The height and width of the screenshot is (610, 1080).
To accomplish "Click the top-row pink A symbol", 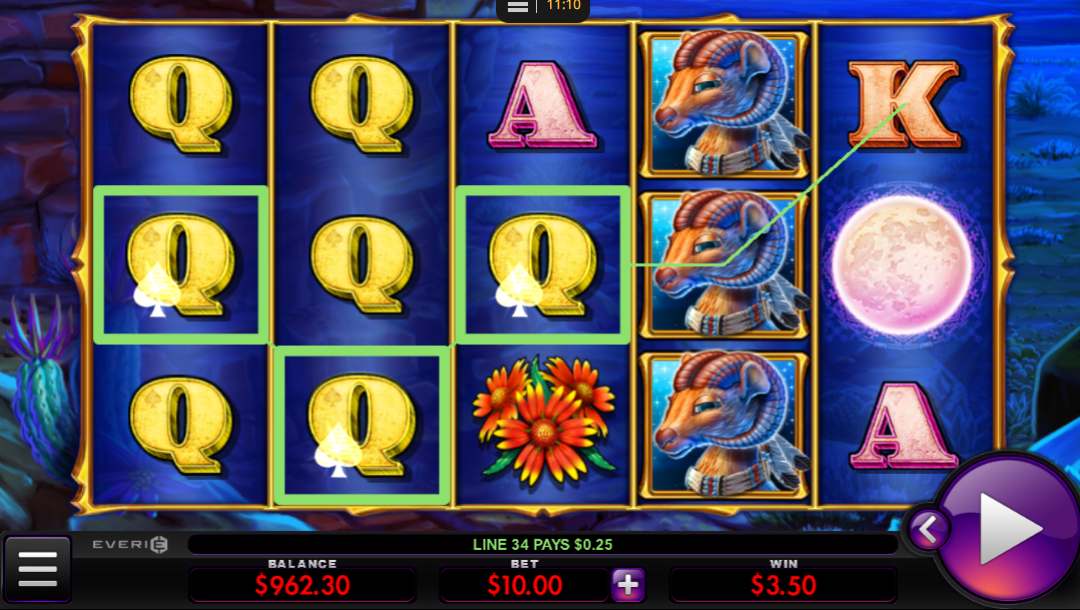I will click(x=541, y=104).
